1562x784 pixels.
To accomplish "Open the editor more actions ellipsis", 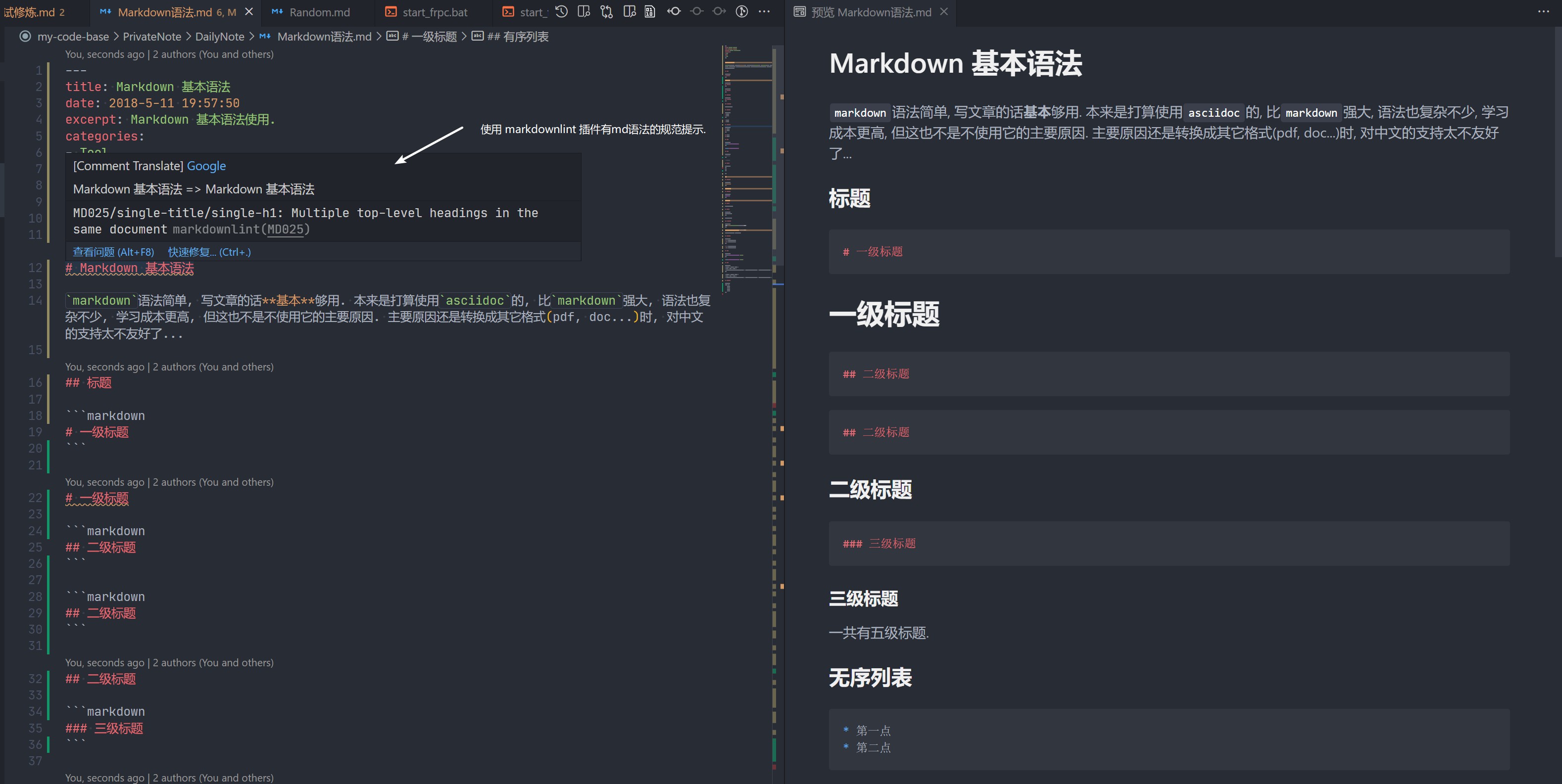I will (x=764, y=11).
